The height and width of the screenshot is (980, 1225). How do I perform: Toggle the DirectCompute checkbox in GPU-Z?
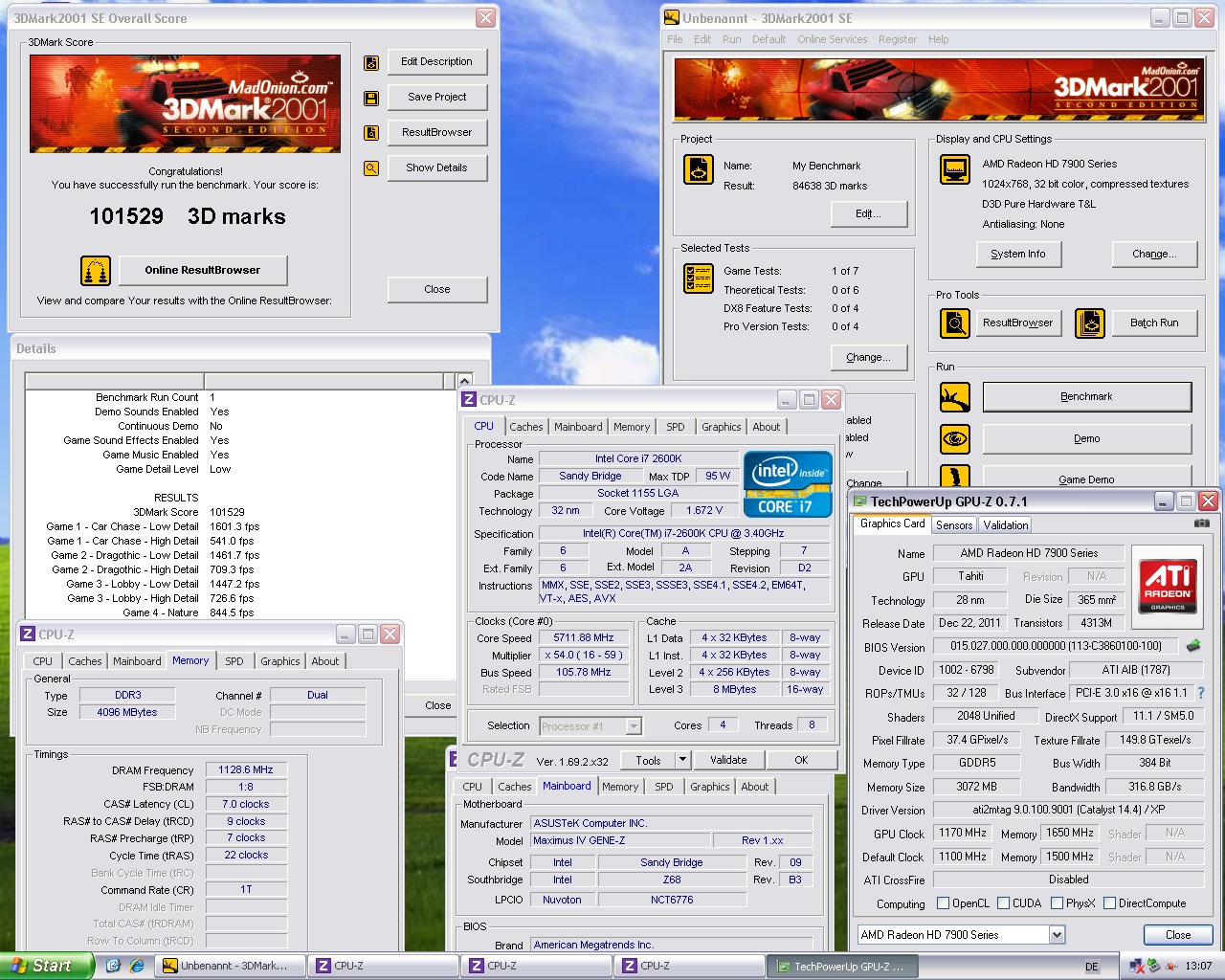pyautogui.click(x=1109, y=903)
